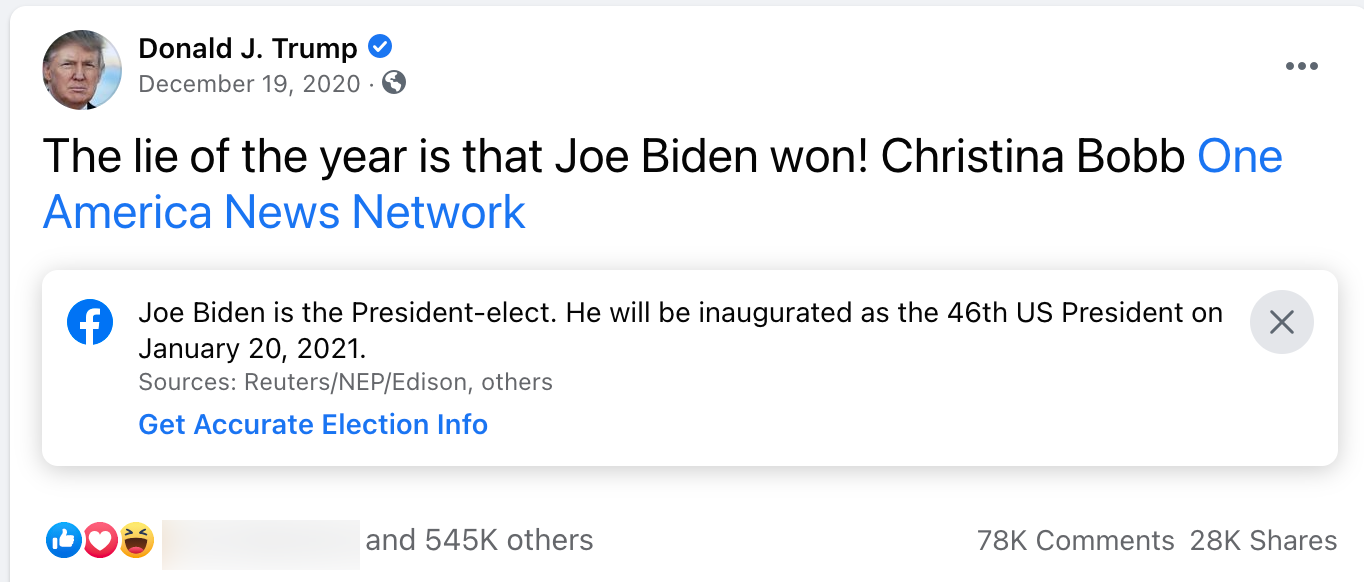This screenshot has height=582, width=1364.
Task: Click the globe audience icon beside the date
Action: click(x=391, y=84)
